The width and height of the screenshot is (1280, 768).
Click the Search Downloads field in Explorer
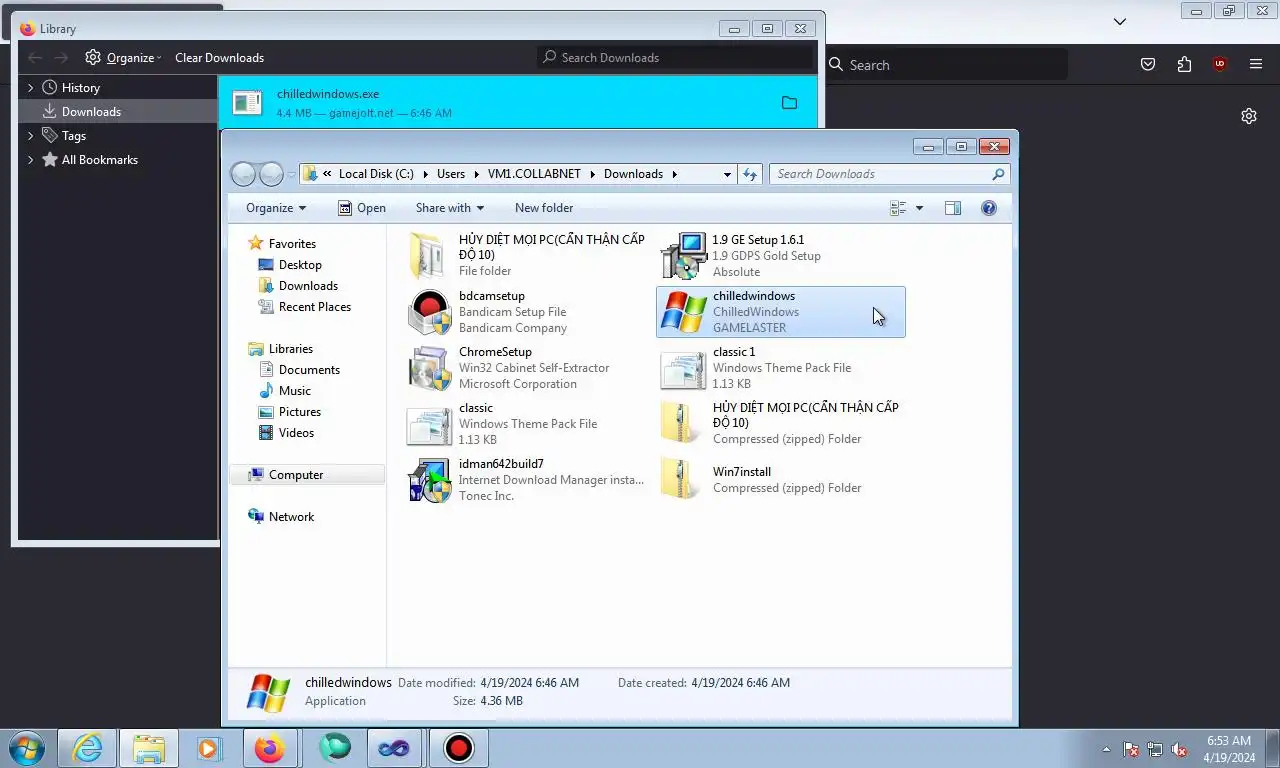point(889,174)
